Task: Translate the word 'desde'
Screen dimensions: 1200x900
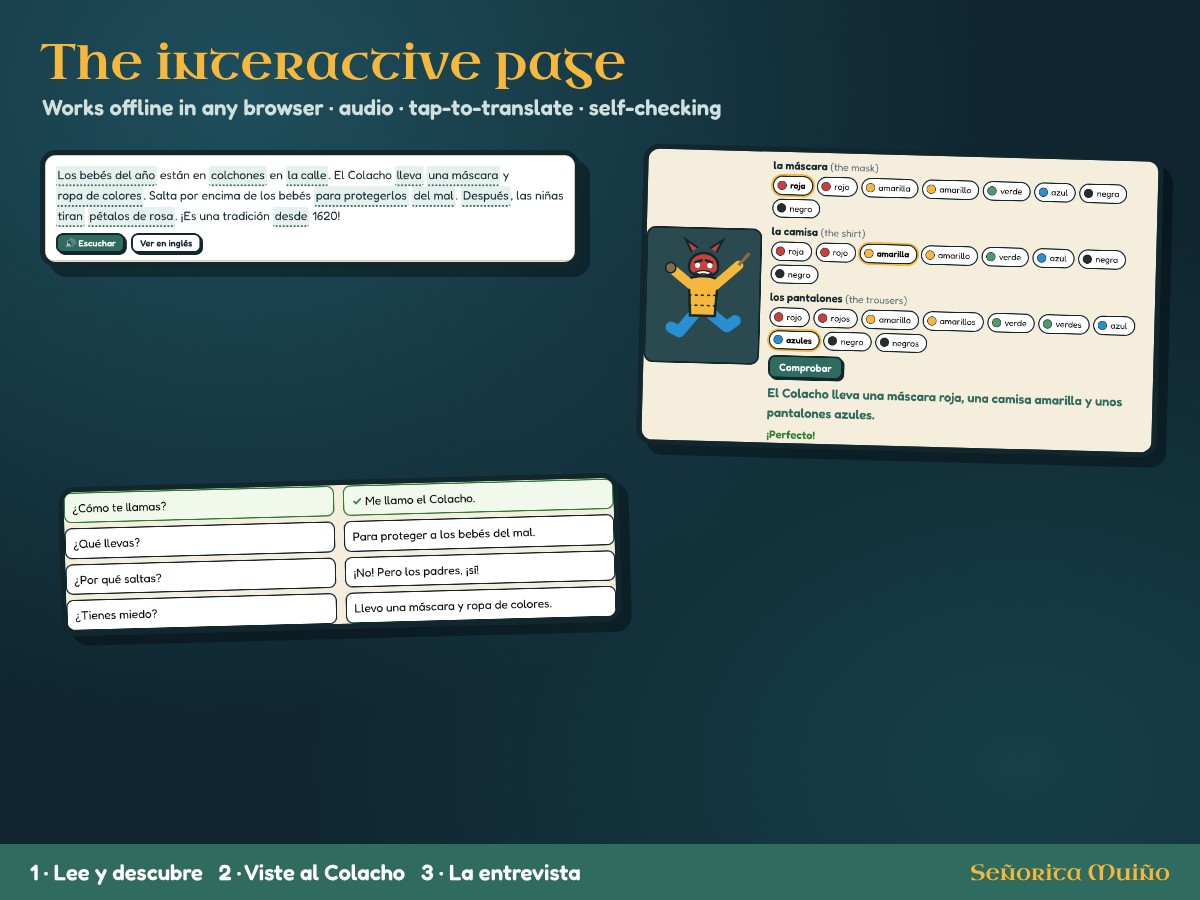Action: [x=291, y=216]
